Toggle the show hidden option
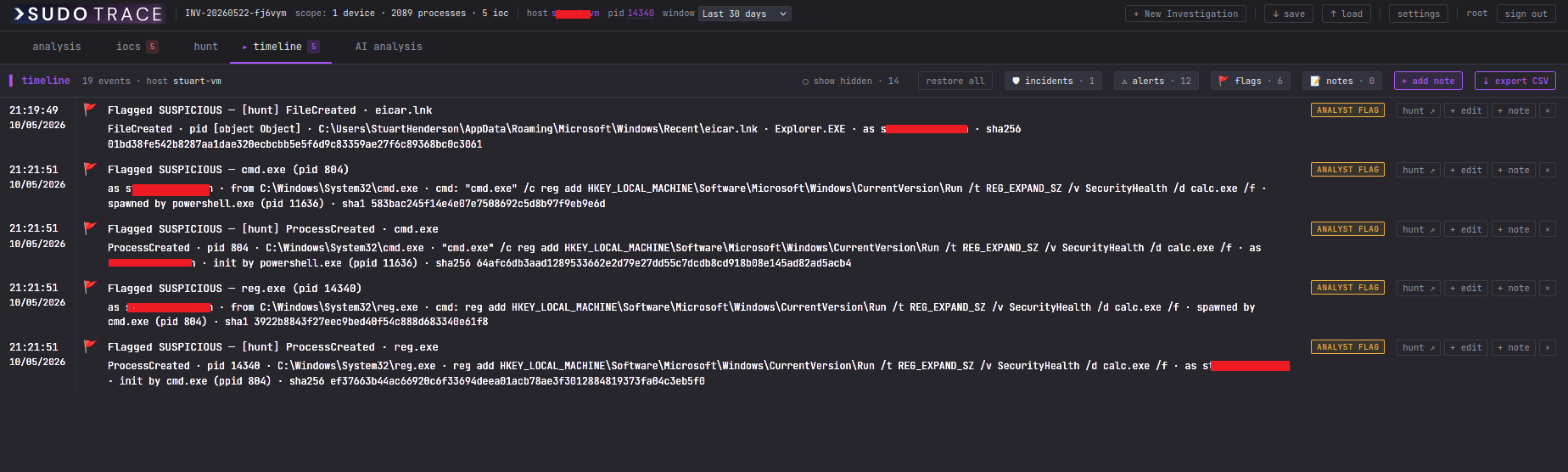Viewport: 1568px width, 472px height. coord(850,81)
